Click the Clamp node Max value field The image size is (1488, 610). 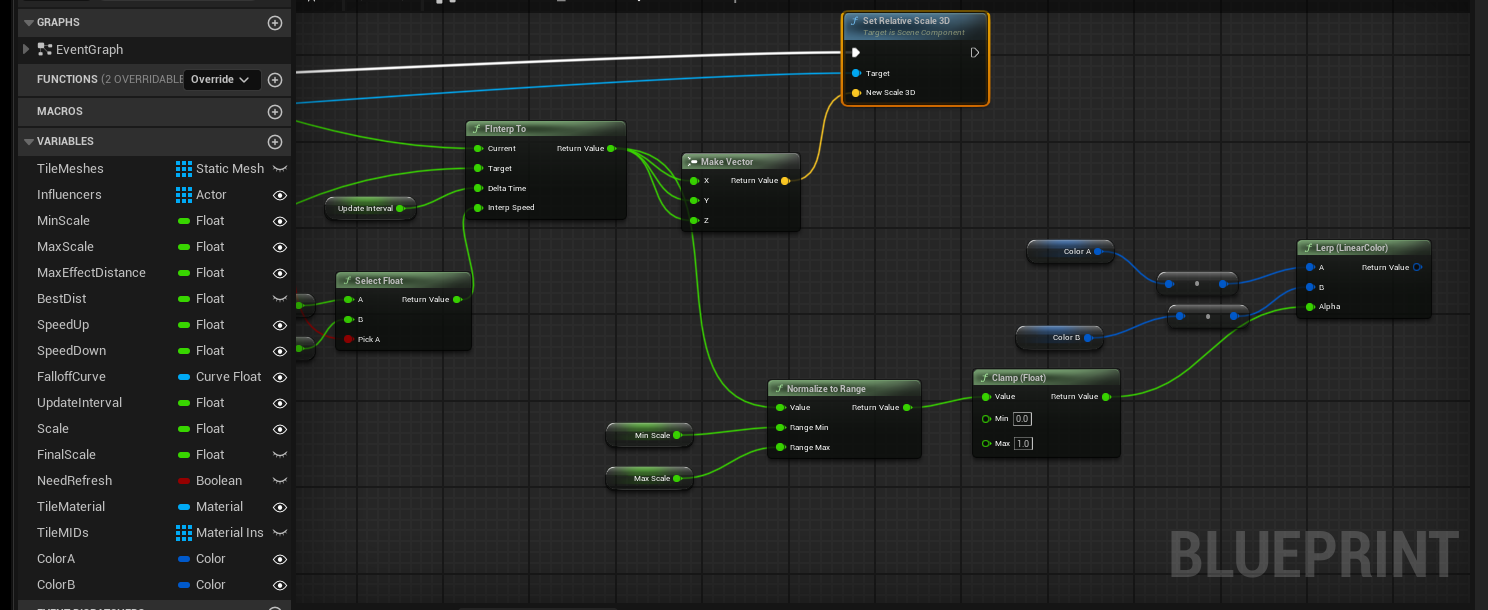(x=1023, y=443)
